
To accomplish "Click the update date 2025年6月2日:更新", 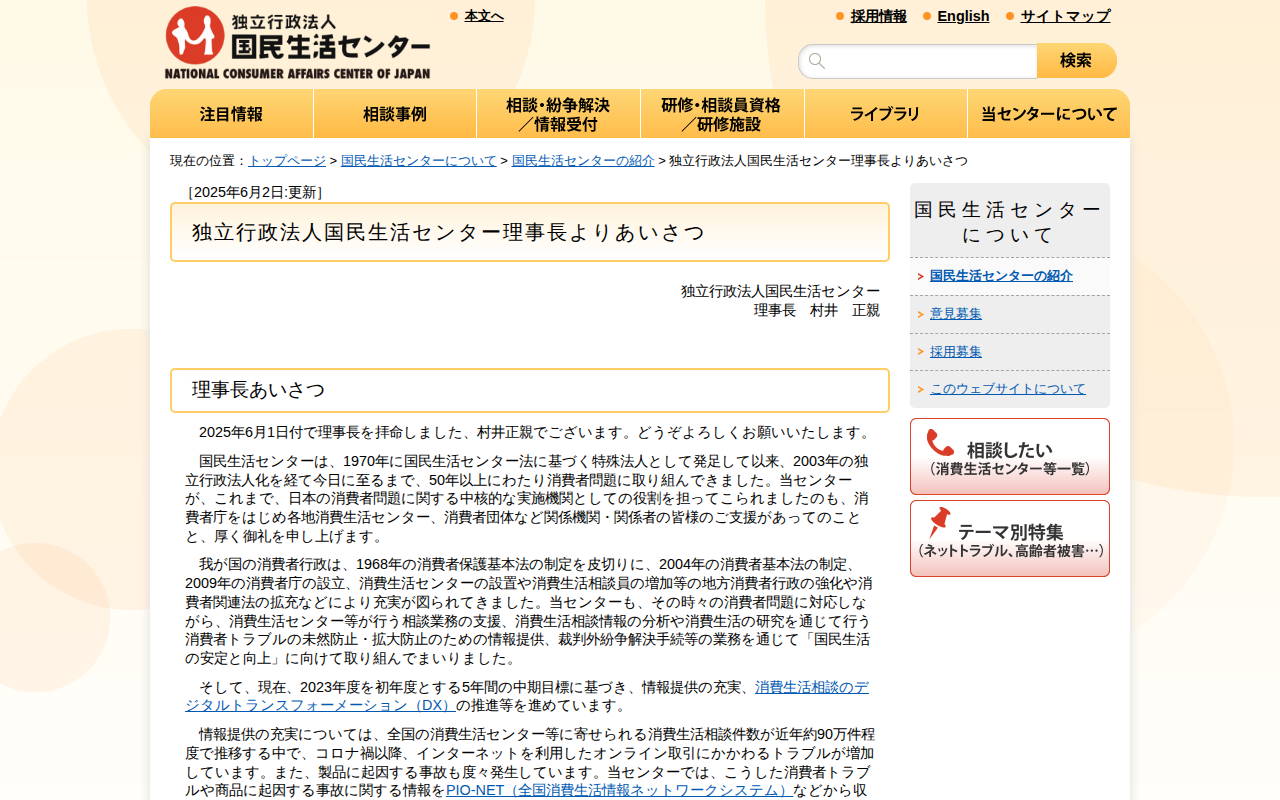I will (255, 192).
